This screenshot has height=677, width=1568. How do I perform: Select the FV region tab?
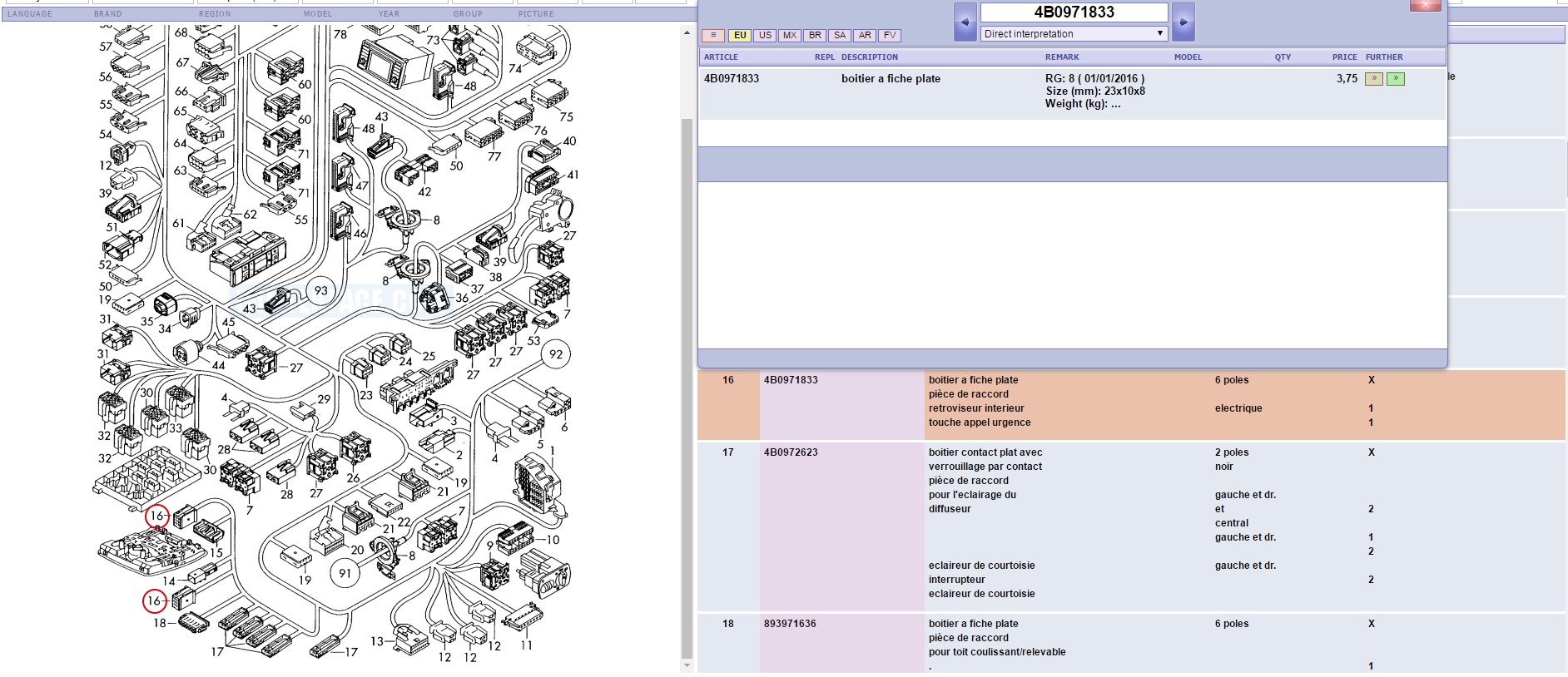click(890, 36)
